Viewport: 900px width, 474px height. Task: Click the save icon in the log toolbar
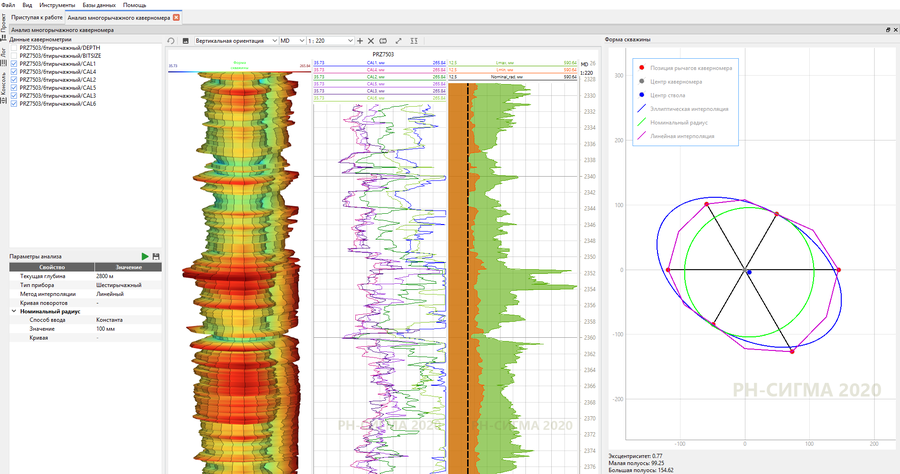[183, 40]
